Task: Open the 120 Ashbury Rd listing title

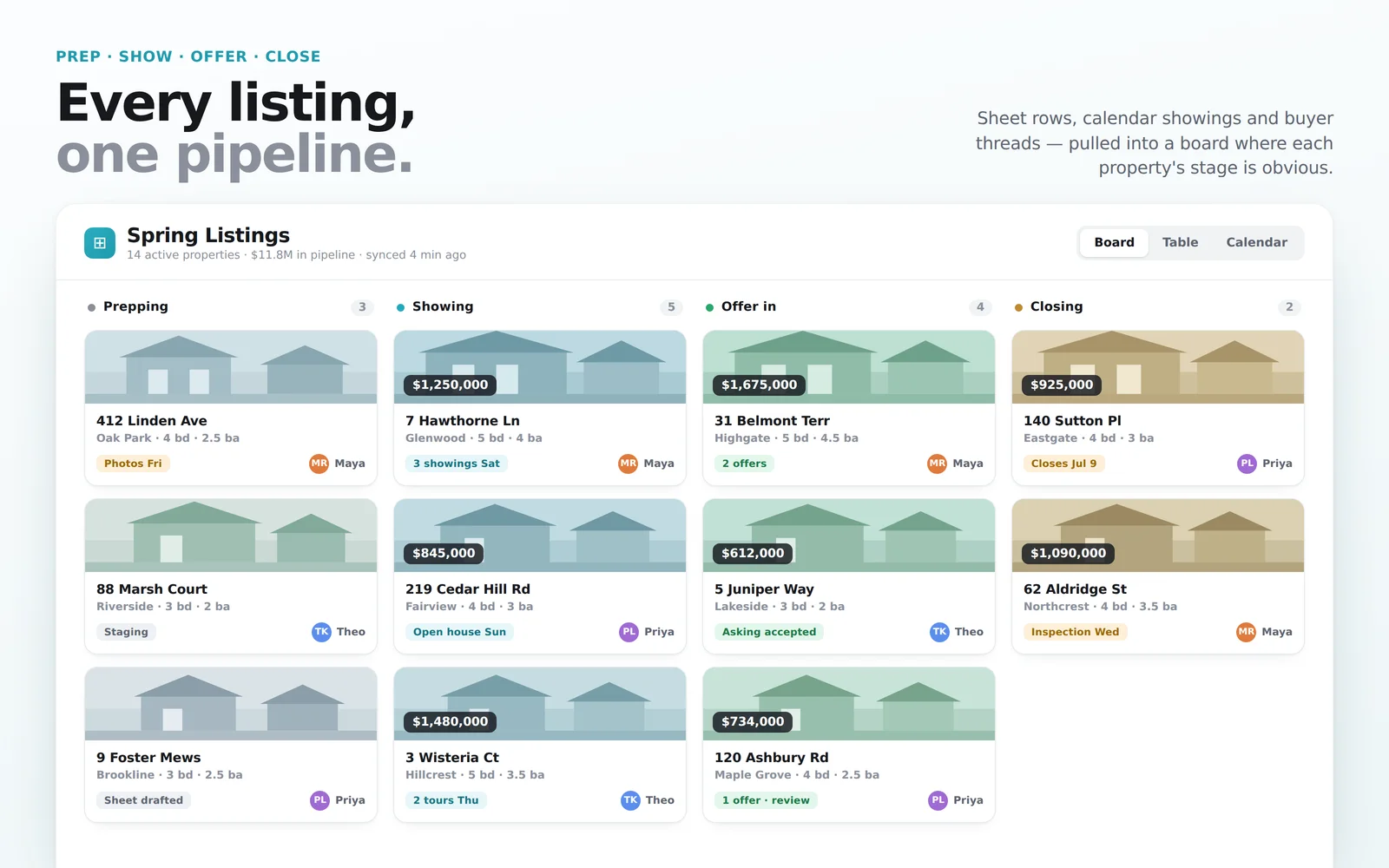Action: click(772, 758)
